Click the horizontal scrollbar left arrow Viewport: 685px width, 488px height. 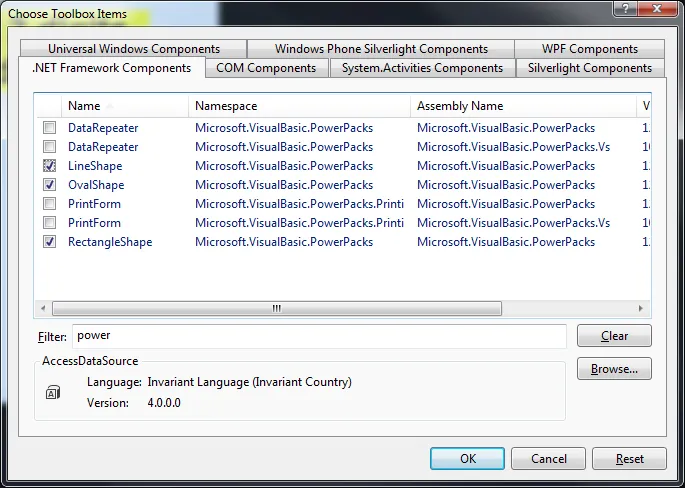pos(43,308)
